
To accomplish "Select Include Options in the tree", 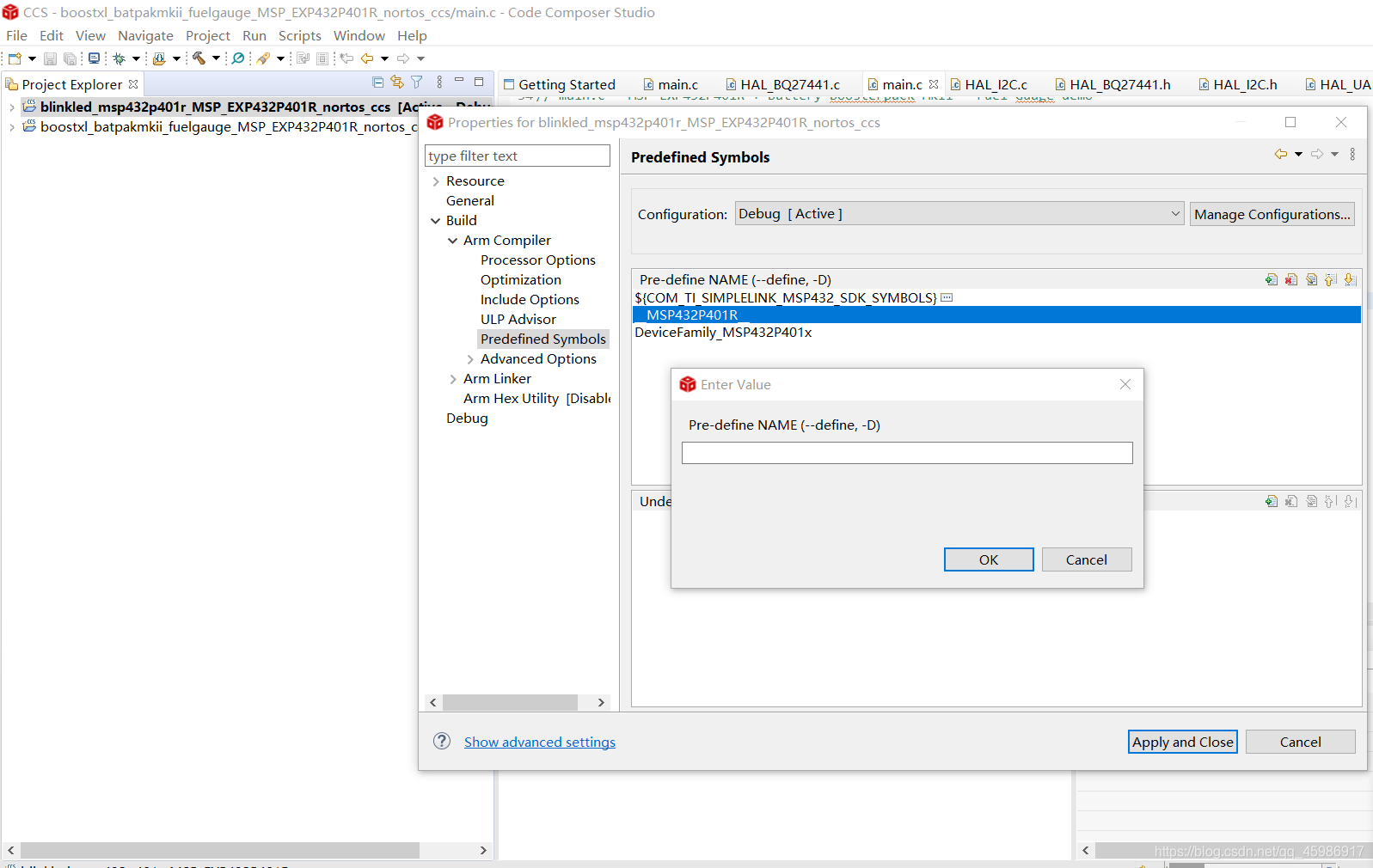I will click(x=530, y=300).
